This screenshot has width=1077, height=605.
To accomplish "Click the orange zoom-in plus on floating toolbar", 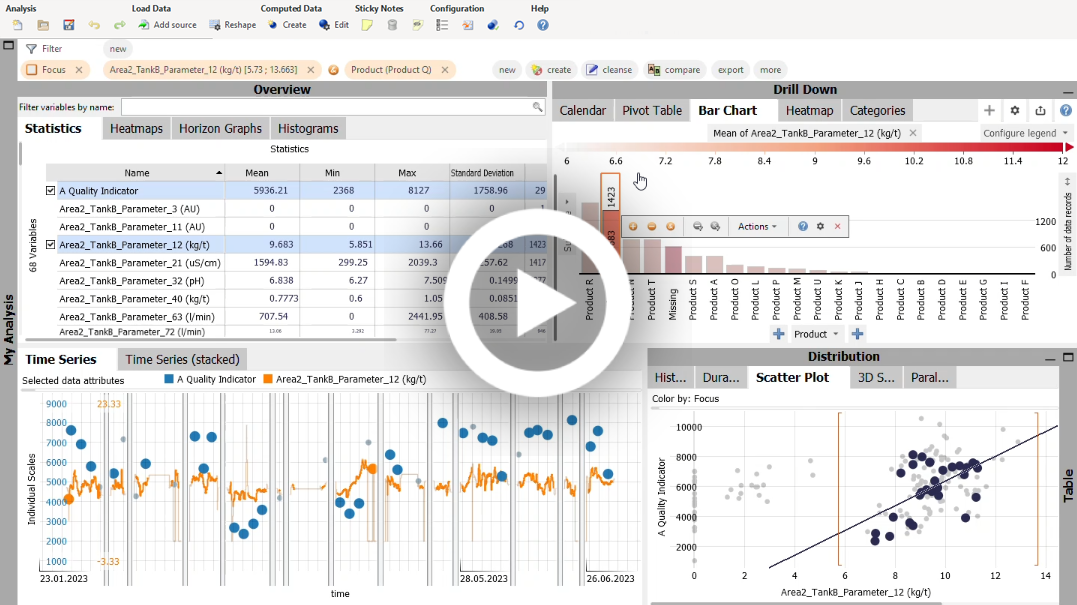I will [x=633, y=227].
